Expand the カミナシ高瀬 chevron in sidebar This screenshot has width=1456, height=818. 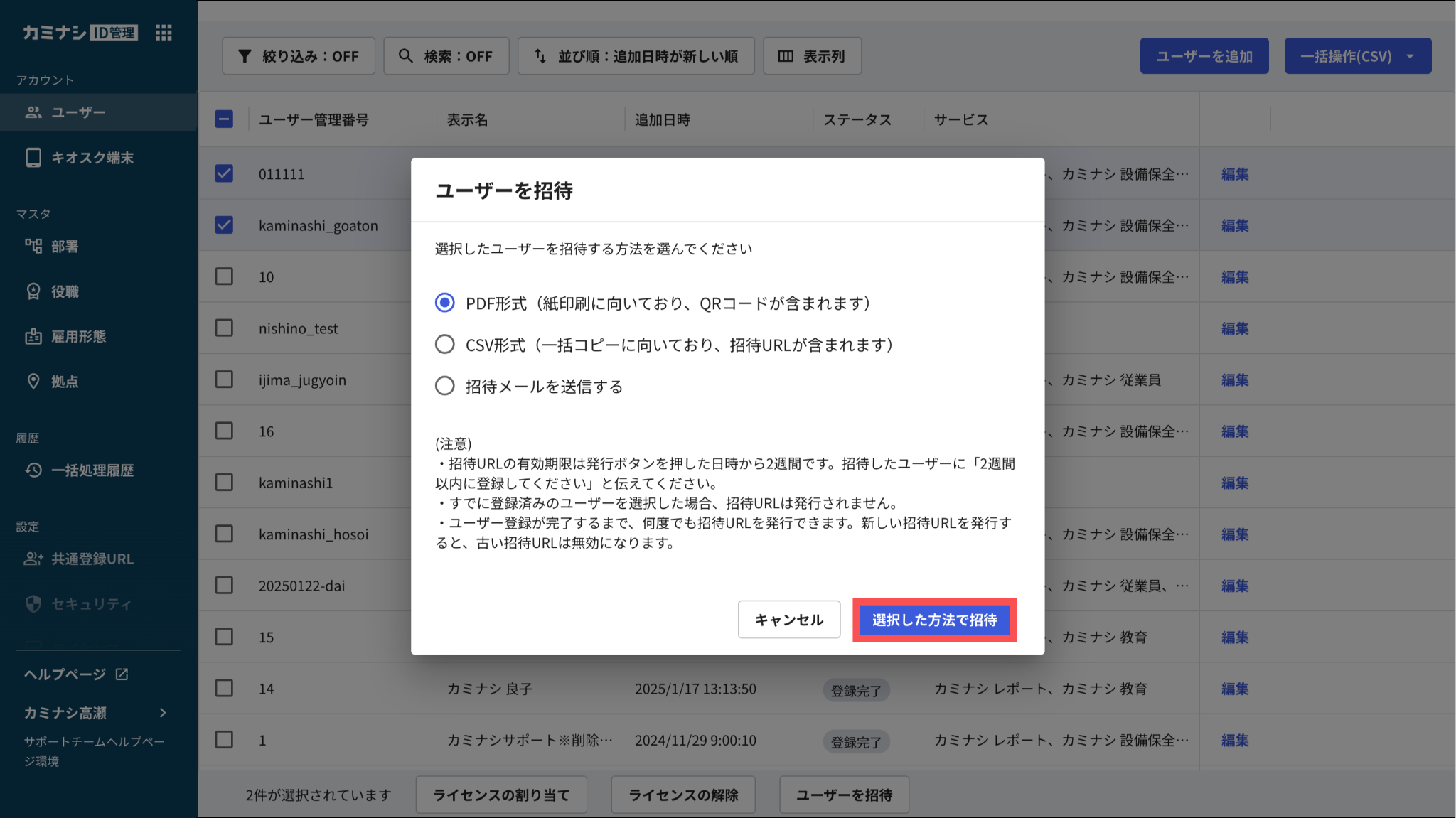pyautogui.click(x=163, y=712)
